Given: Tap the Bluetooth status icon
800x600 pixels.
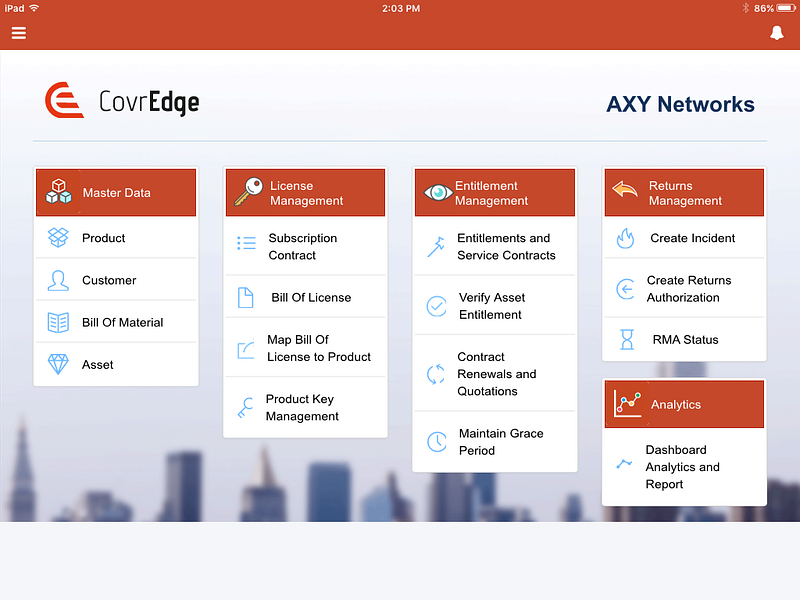Looking at the screenshot, I should coord(745,8).
